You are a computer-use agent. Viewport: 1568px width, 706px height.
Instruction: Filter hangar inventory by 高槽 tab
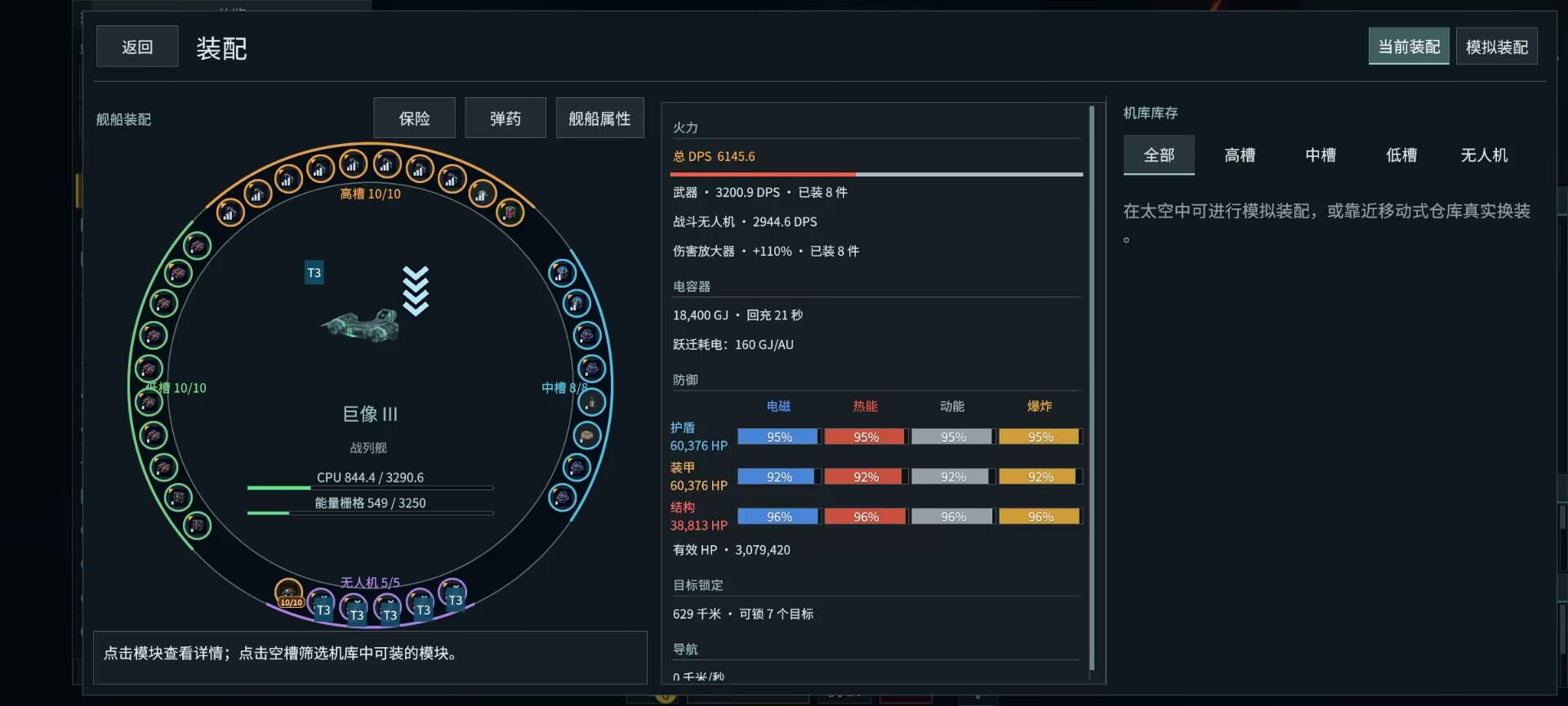coord(1240,154)
